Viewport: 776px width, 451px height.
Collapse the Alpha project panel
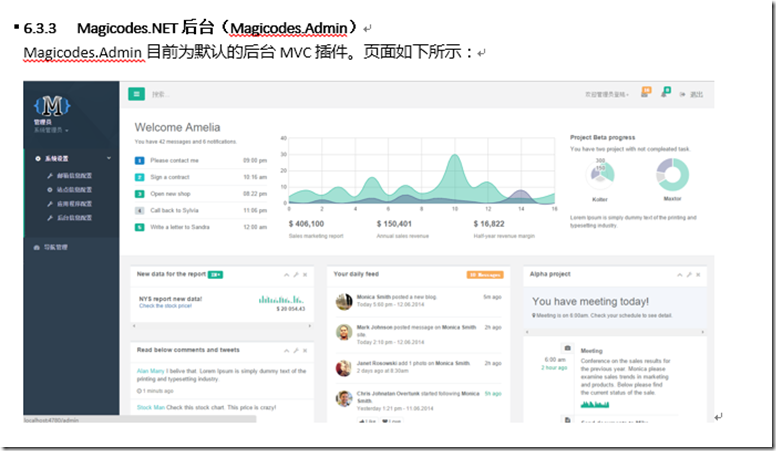[679, 275]
